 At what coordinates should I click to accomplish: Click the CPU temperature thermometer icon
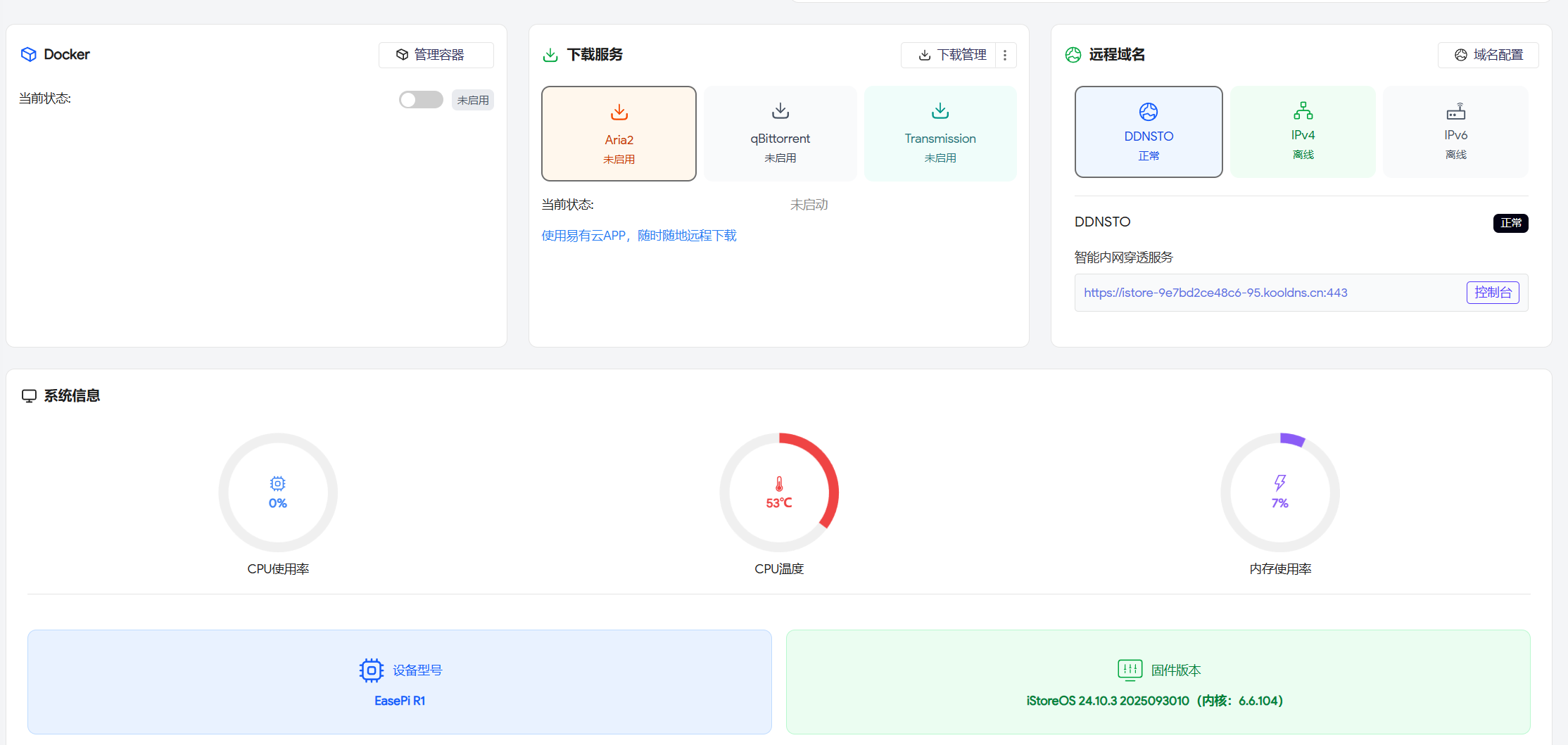(779, 483)
